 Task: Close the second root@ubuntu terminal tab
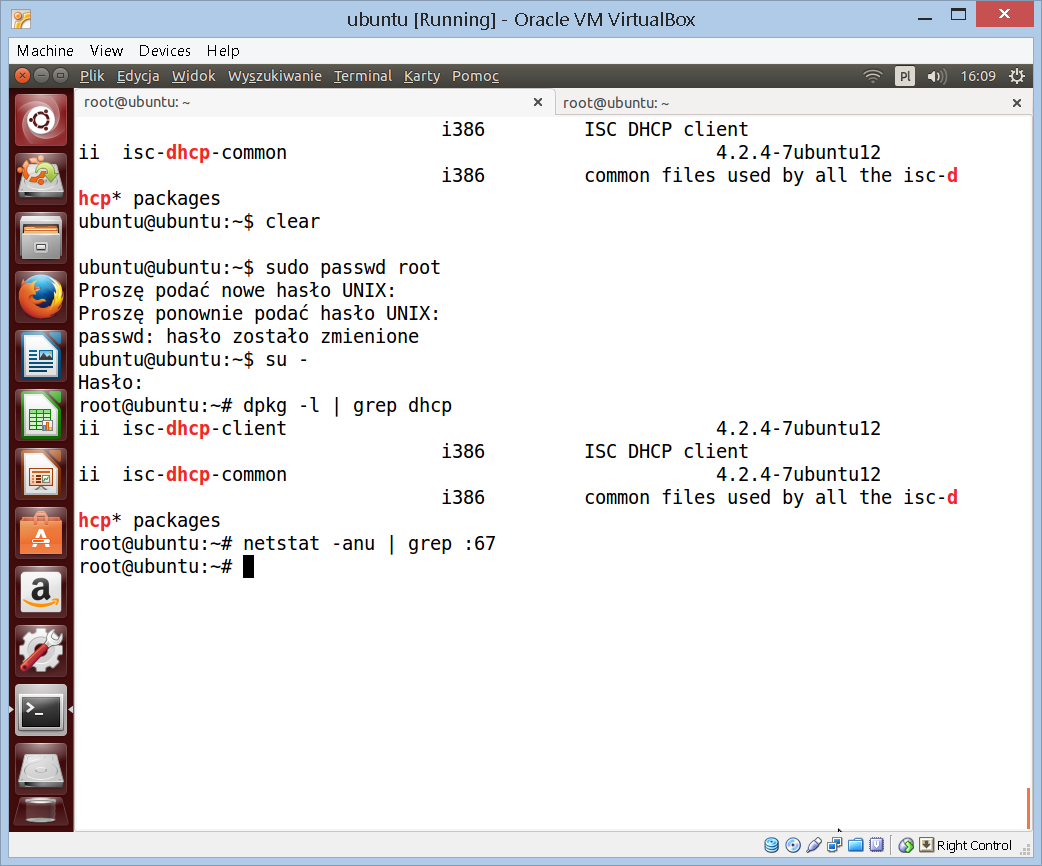(x=1017, y=103)
